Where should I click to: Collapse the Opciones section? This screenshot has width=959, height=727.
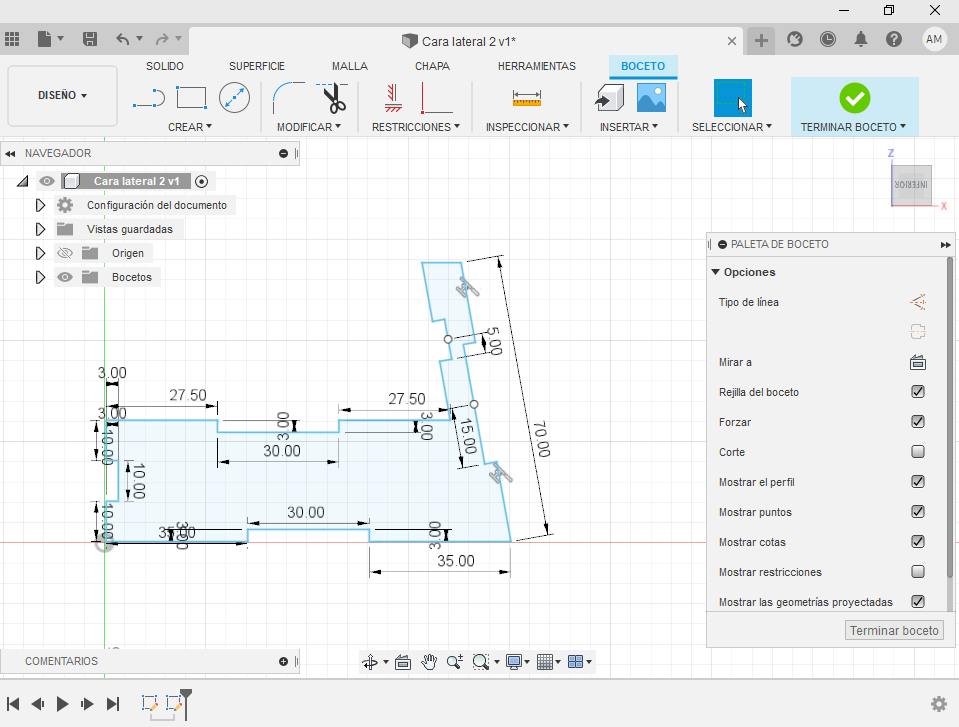(716, 272)
